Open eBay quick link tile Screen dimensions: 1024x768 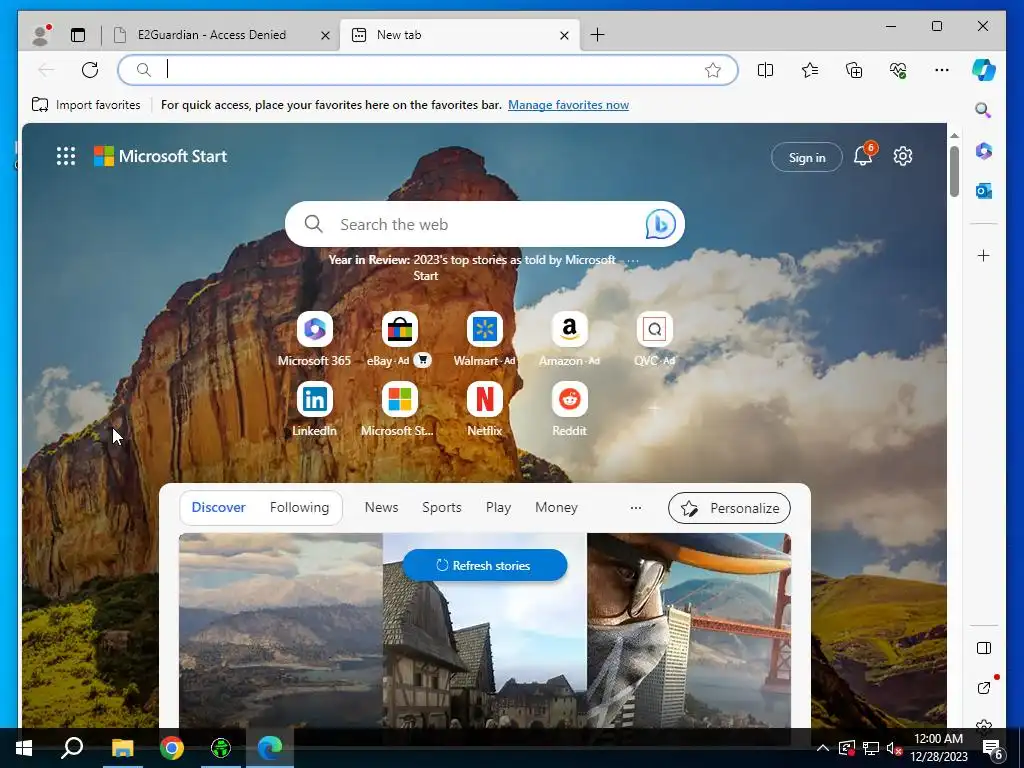click(x=400, y=338)
